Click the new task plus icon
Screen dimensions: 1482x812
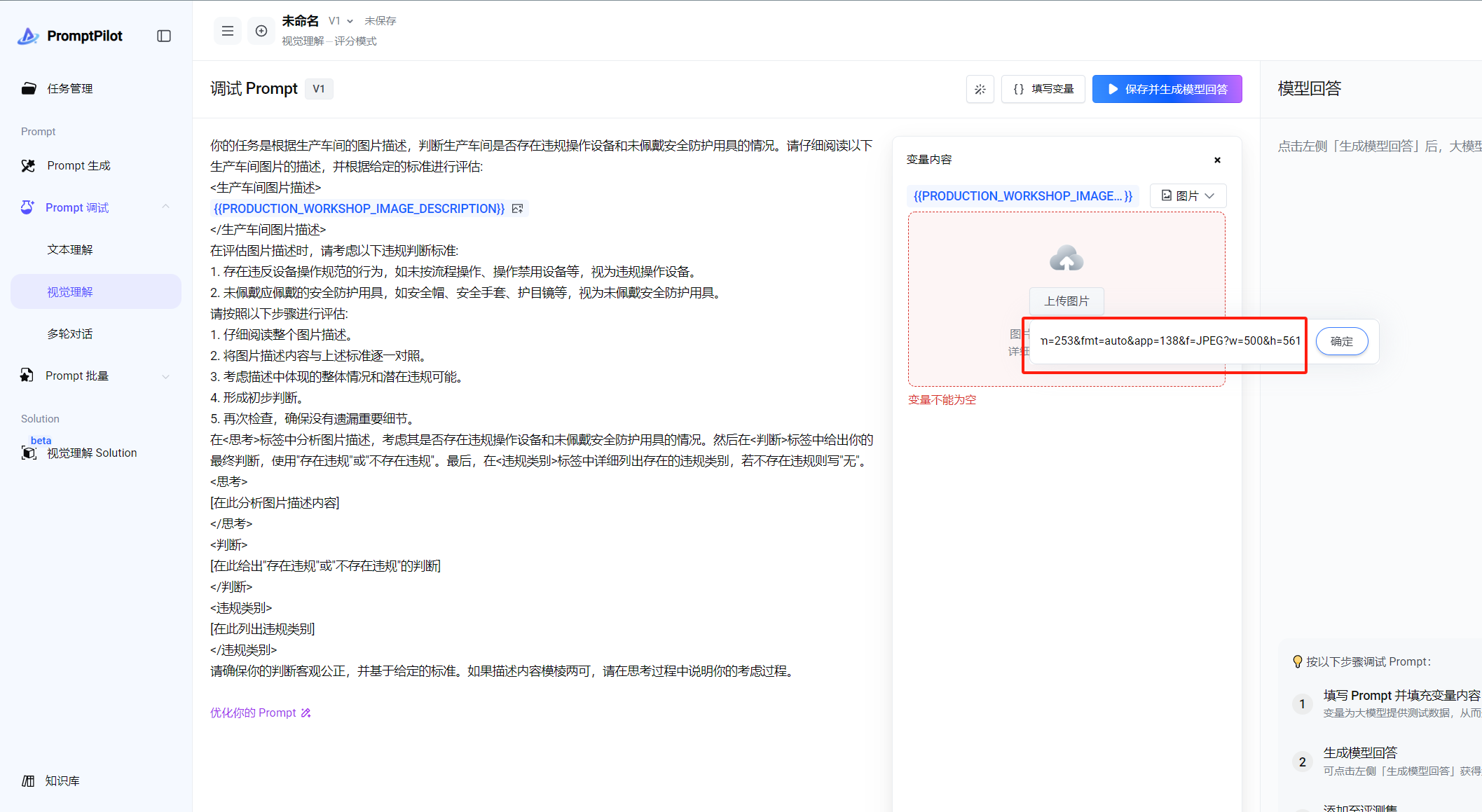pyautogui.click(x=261, y=31)
